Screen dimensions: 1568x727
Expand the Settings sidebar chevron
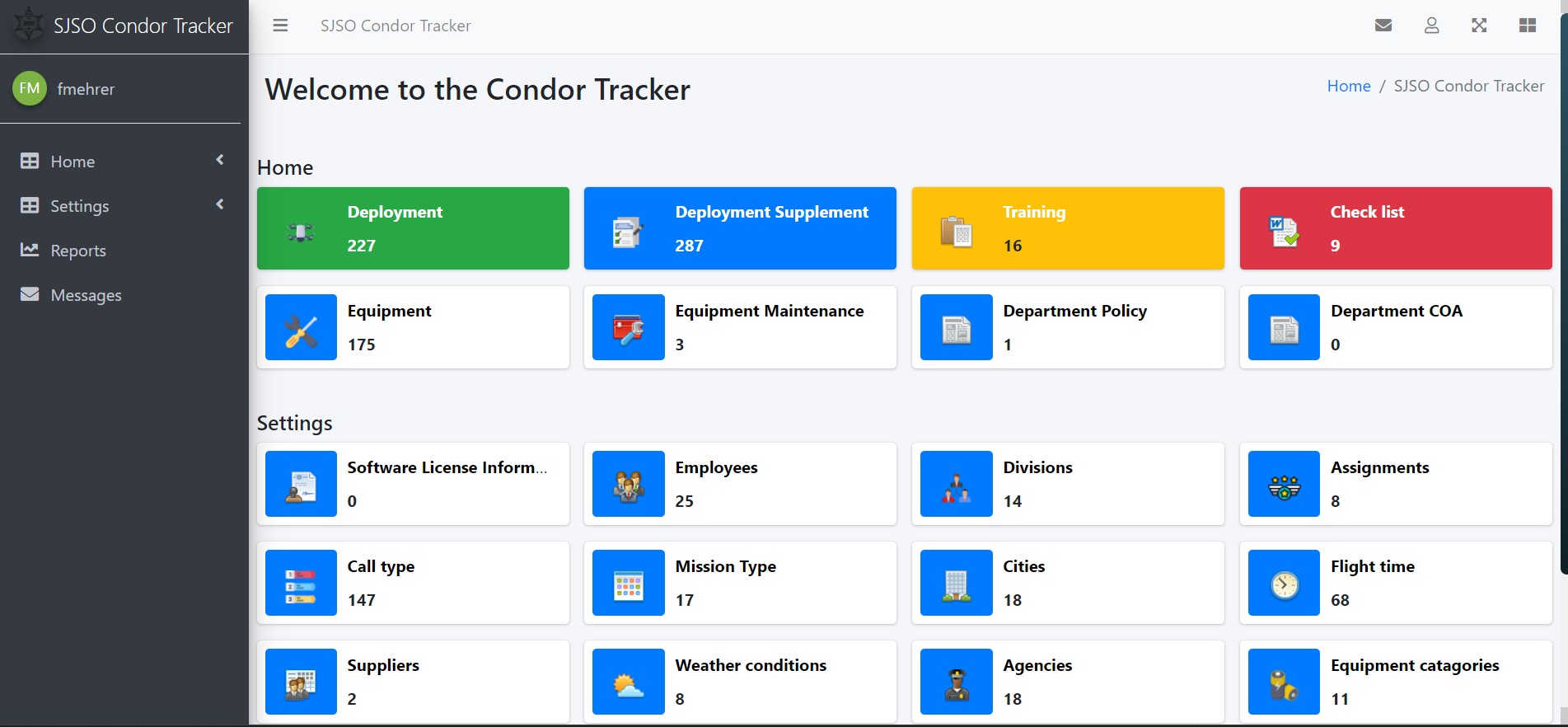(x=220, y=204)
